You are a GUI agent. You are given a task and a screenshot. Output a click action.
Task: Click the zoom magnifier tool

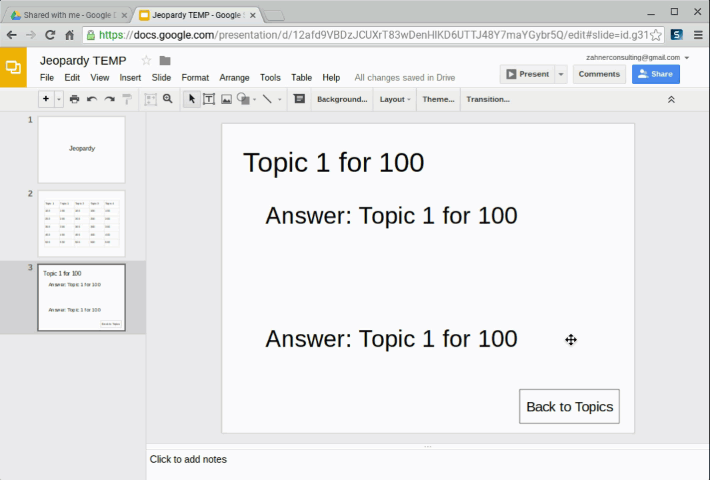click(168, 99)
